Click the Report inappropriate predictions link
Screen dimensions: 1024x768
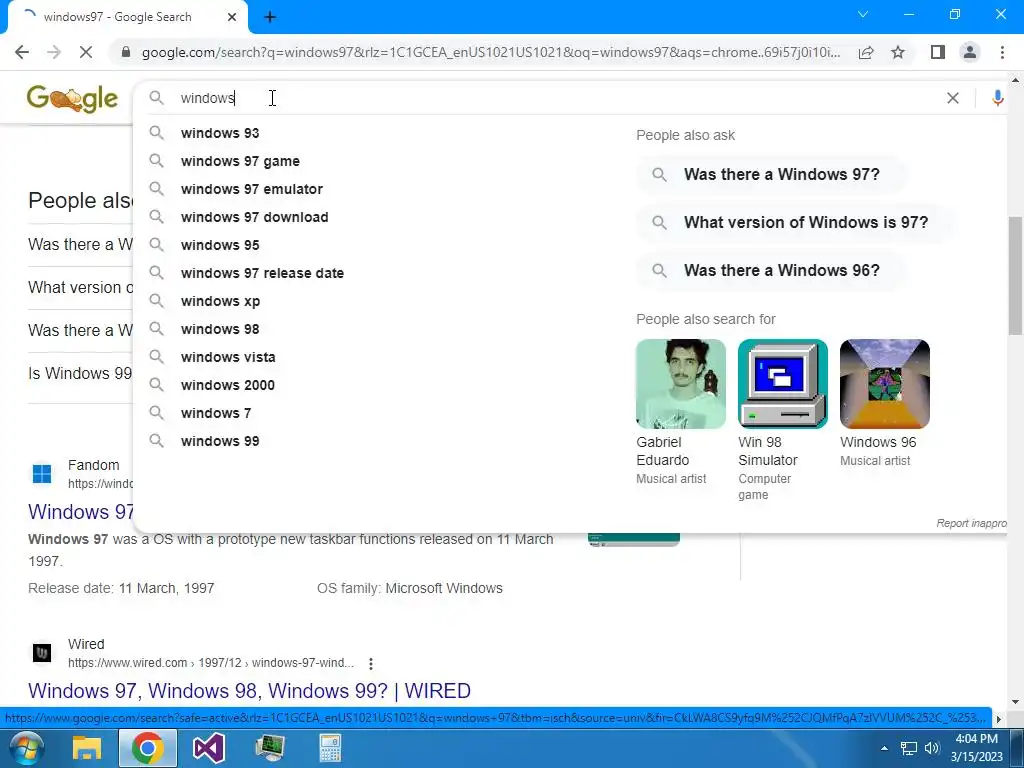[972, 523]
